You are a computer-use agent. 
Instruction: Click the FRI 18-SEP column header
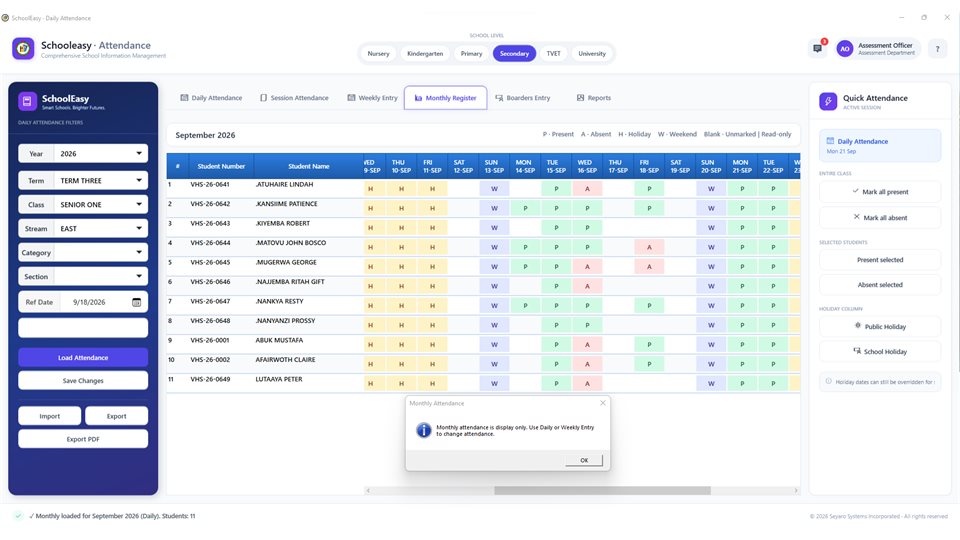click(x=649, y=166)
